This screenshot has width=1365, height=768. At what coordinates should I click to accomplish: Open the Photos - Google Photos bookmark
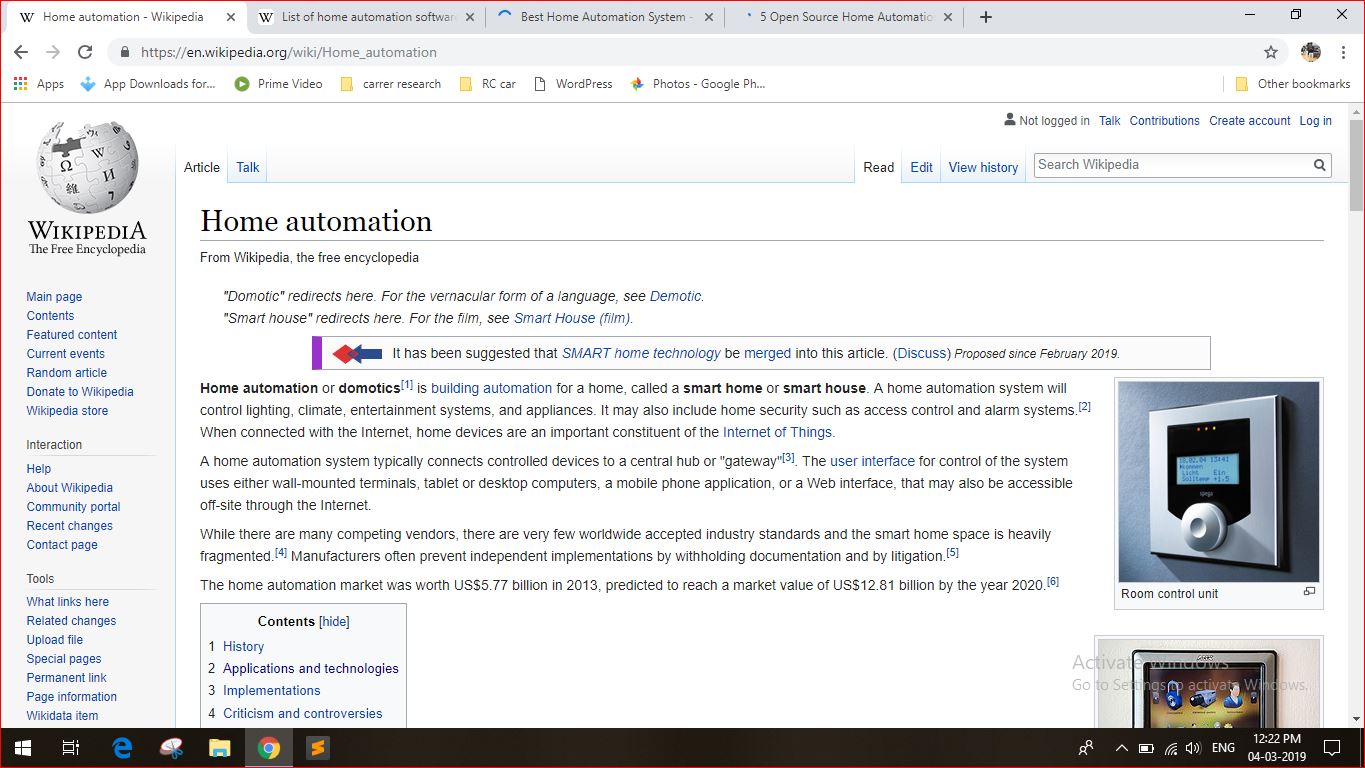tap(697, 84)
